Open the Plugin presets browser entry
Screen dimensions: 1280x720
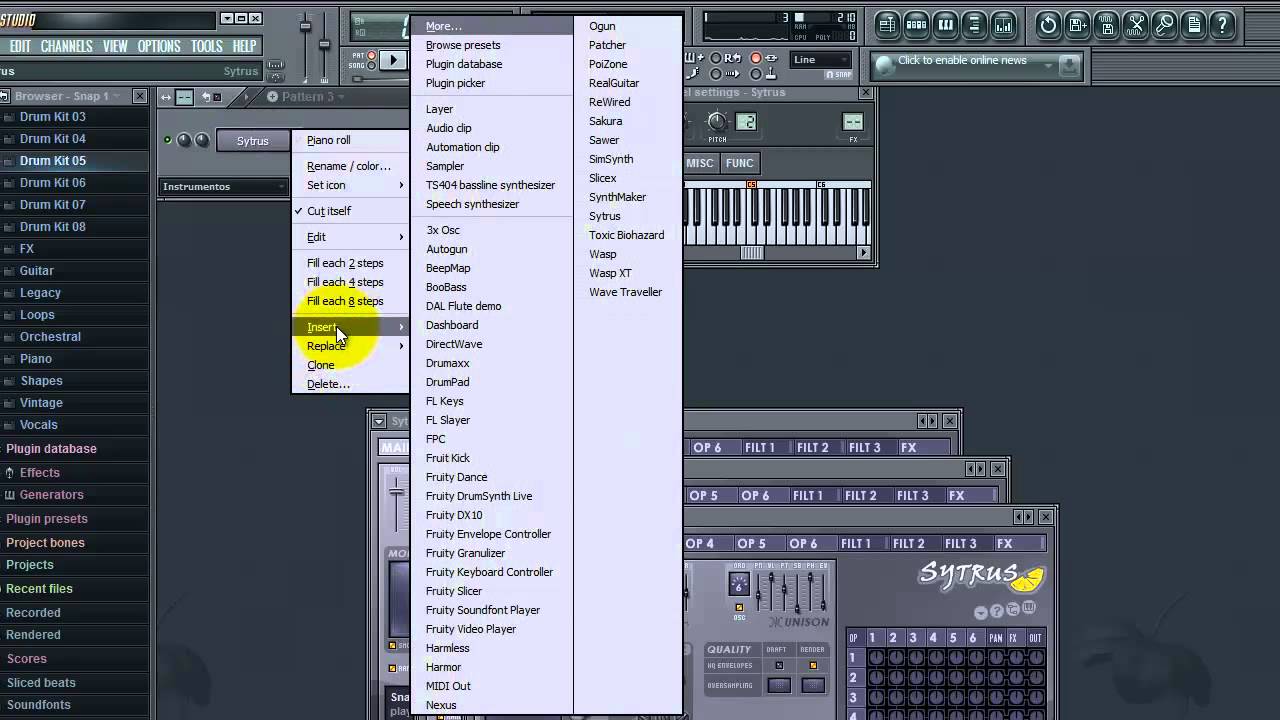pyautogui.click(x=47, y=519)
